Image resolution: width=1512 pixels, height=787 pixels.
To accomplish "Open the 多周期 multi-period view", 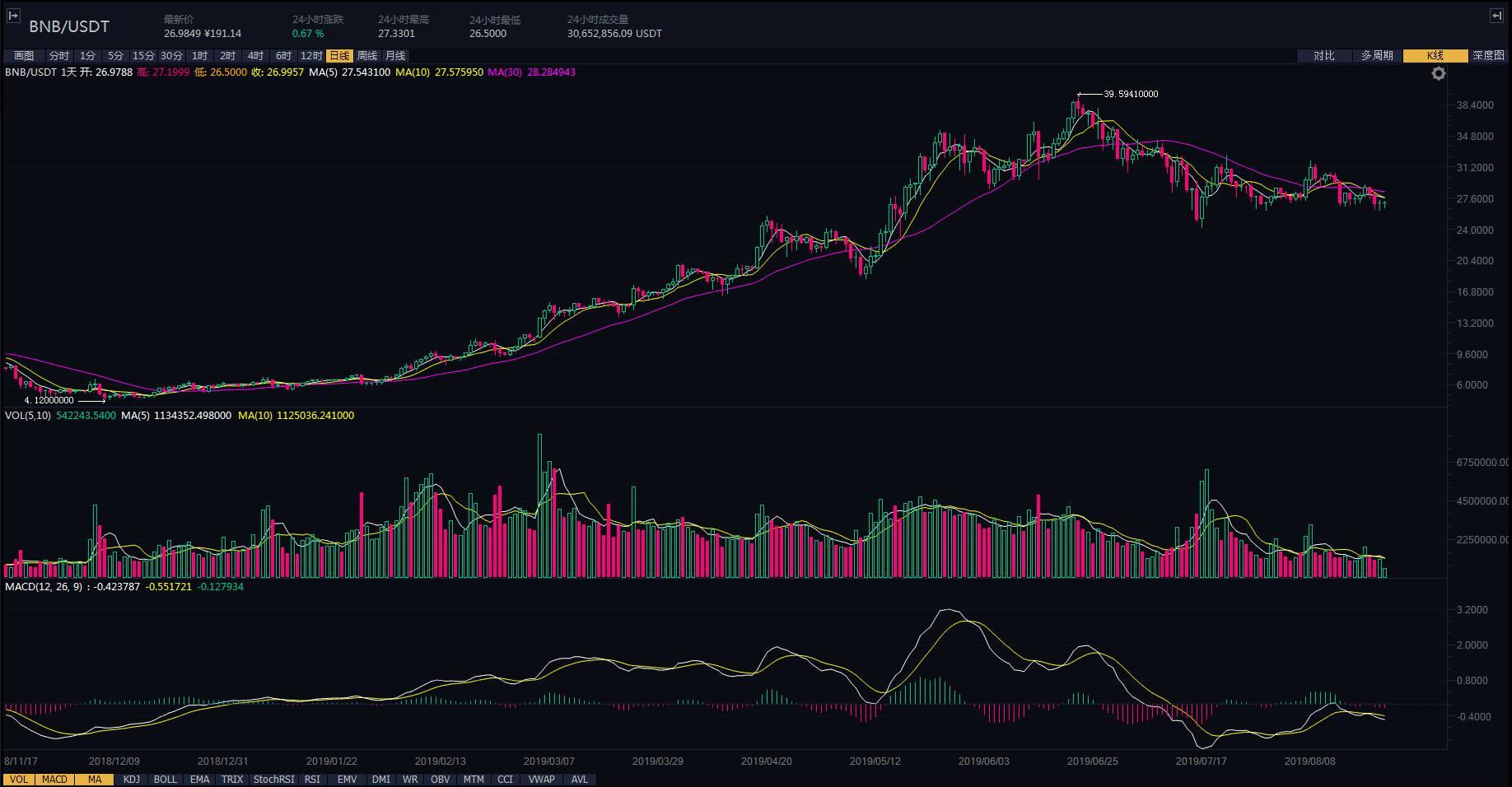I will pyautogui.click(x=1377, y=56).
